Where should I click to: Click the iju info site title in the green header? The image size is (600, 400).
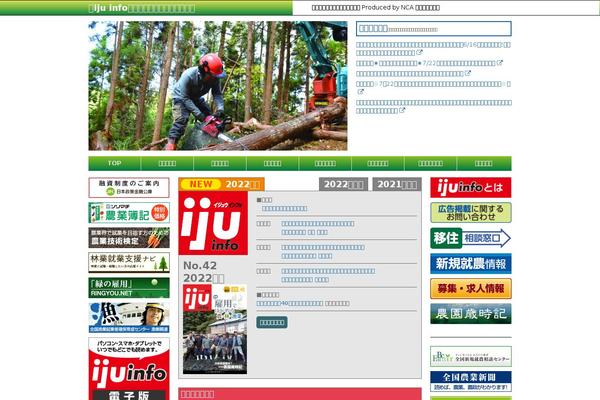click(142, 8)
